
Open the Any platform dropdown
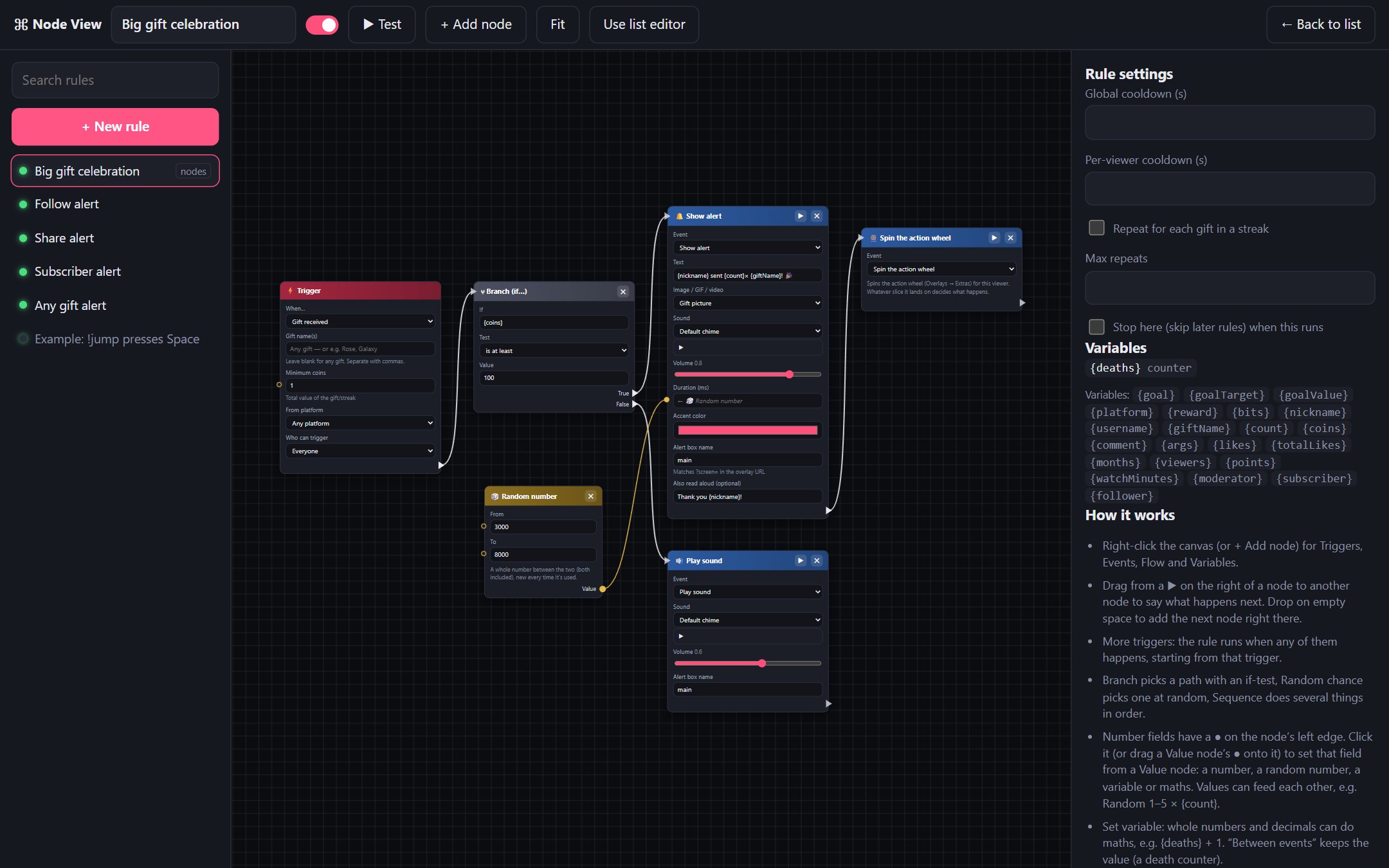click(360, 423)
